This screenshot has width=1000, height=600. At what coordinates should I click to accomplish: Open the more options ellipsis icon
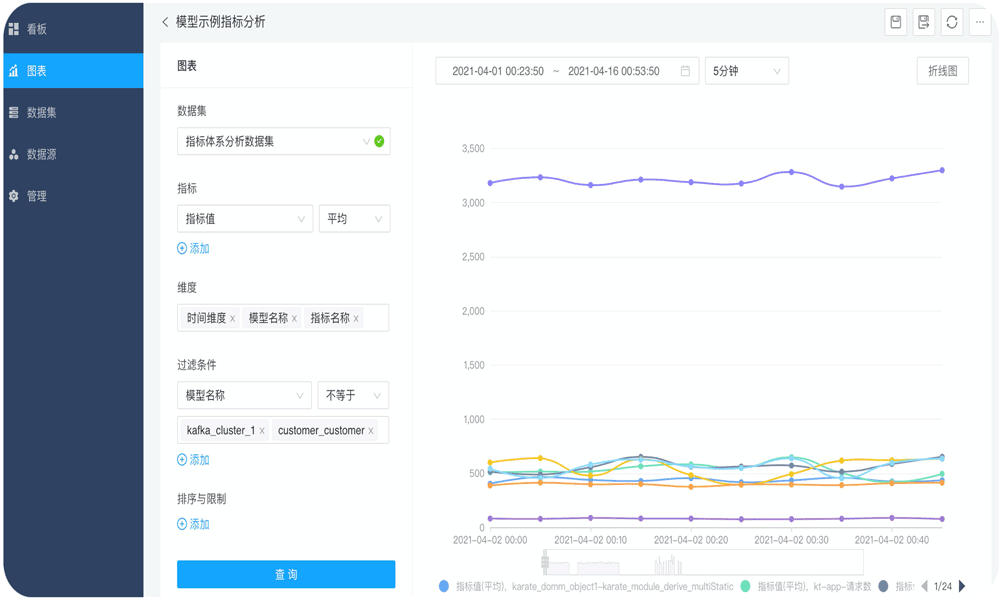point(979,21)
